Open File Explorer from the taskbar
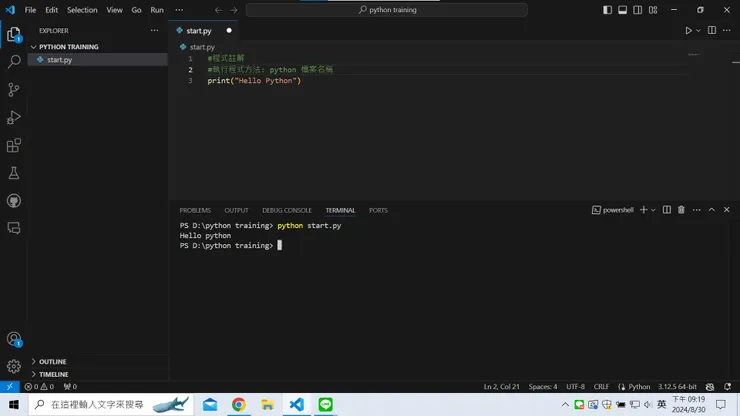Image resolution: width=740 pixels, height=416 pixels. [x=268, y=405]
